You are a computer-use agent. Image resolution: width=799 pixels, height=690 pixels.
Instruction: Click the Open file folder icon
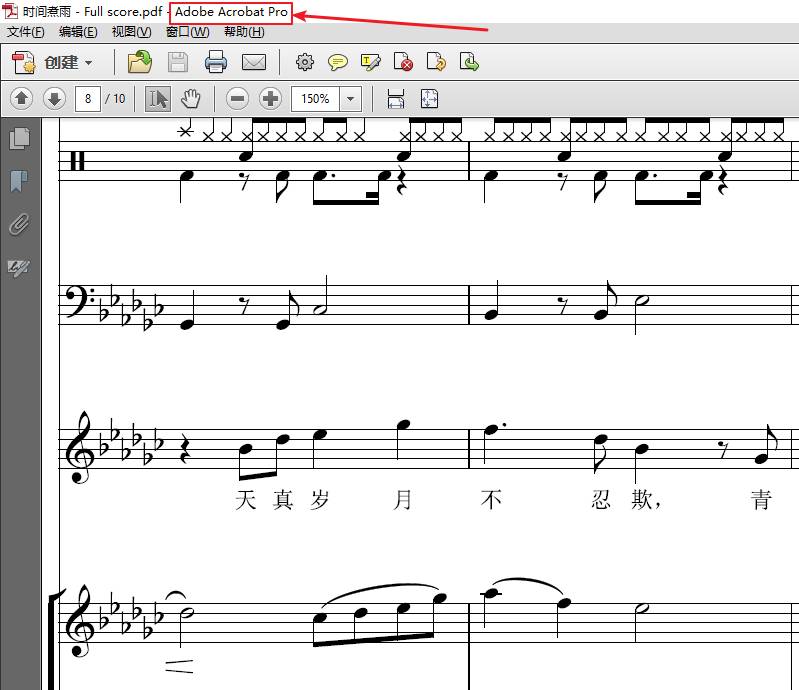140,62
